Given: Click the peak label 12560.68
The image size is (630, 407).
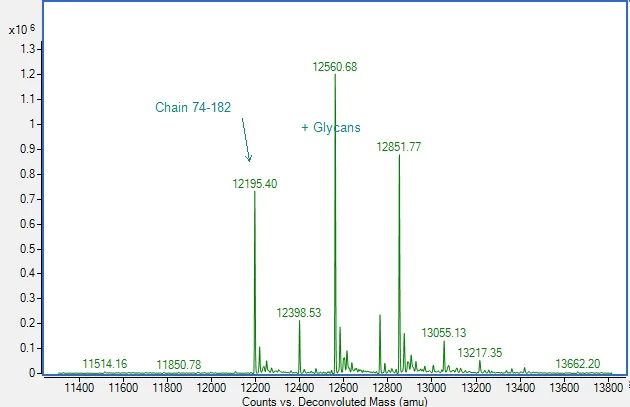Looking at the screenshot, I should click(x=335, y=67).
